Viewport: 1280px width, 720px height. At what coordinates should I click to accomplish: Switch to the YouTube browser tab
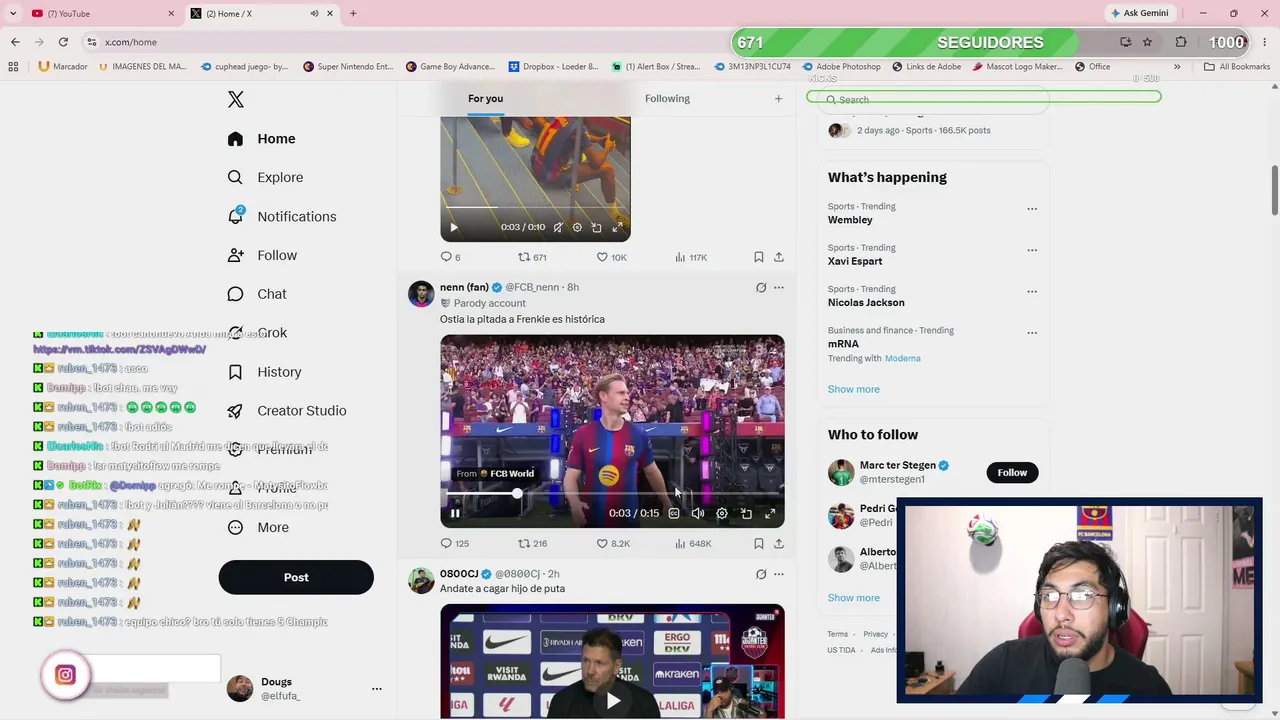[102, 13]
